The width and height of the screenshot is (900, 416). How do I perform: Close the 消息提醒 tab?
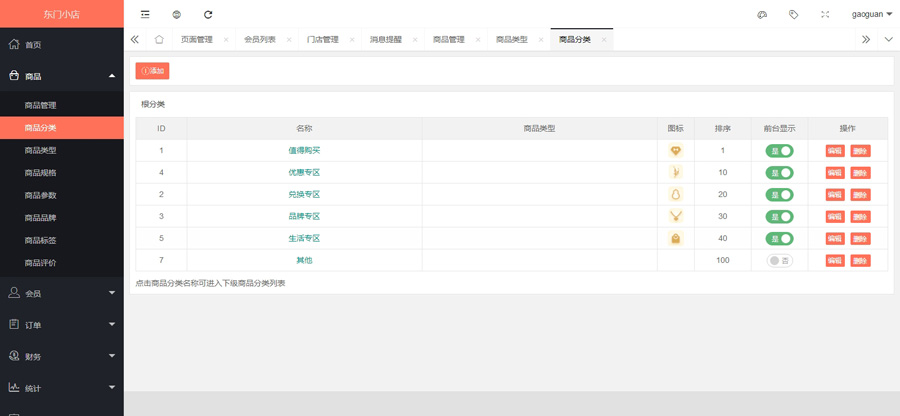click(415, 40)
